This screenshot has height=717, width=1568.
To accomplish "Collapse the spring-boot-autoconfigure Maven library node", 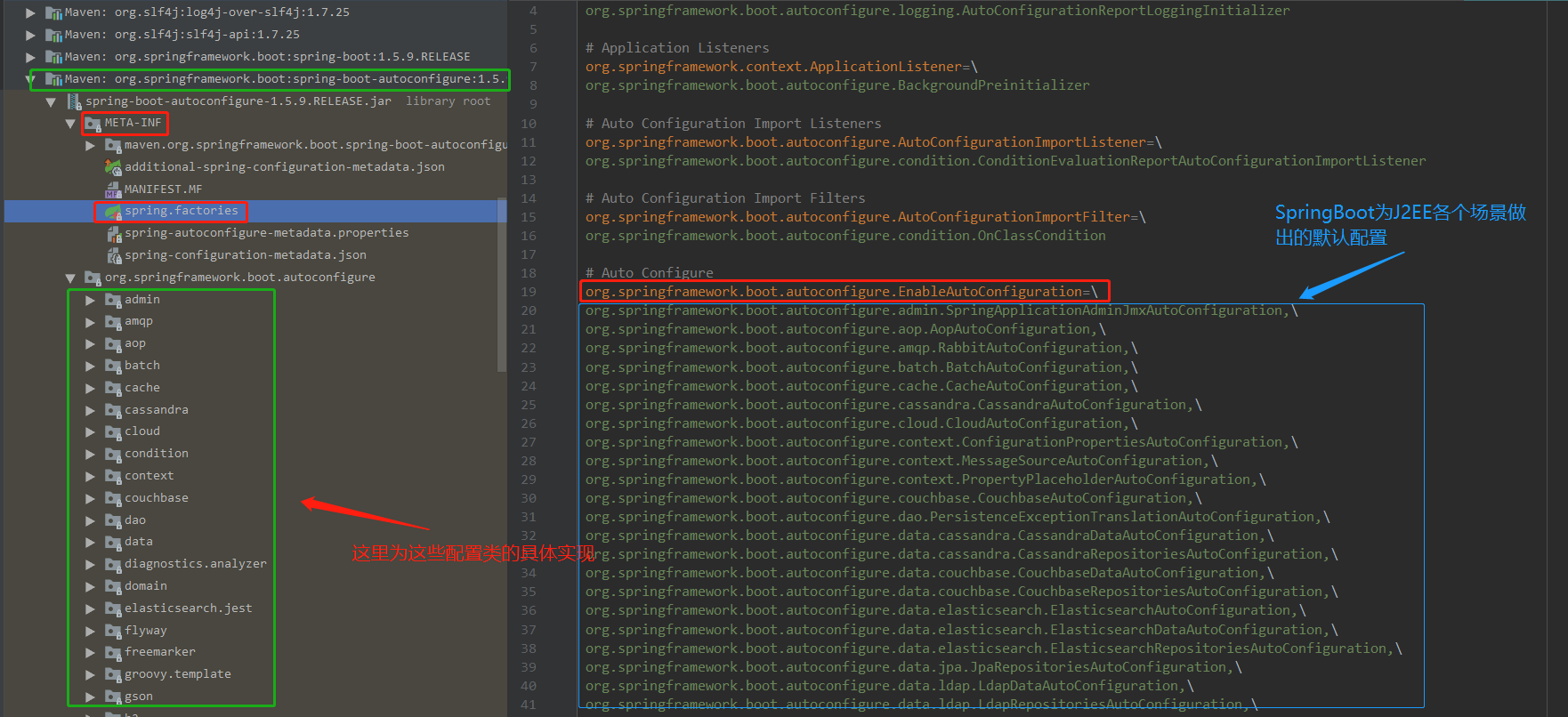I will (31, 79).
